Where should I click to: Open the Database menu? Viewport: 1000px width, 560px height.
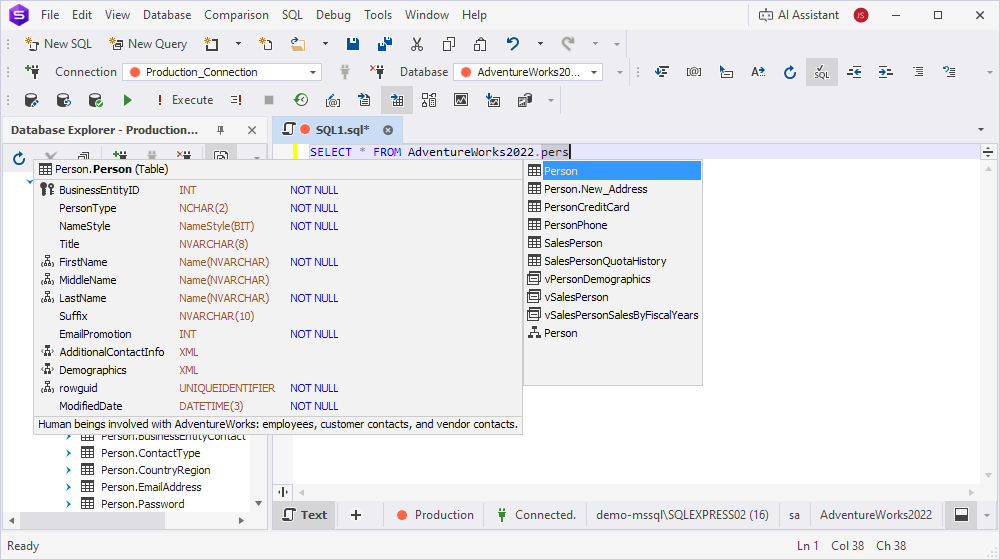coord(167,15)
